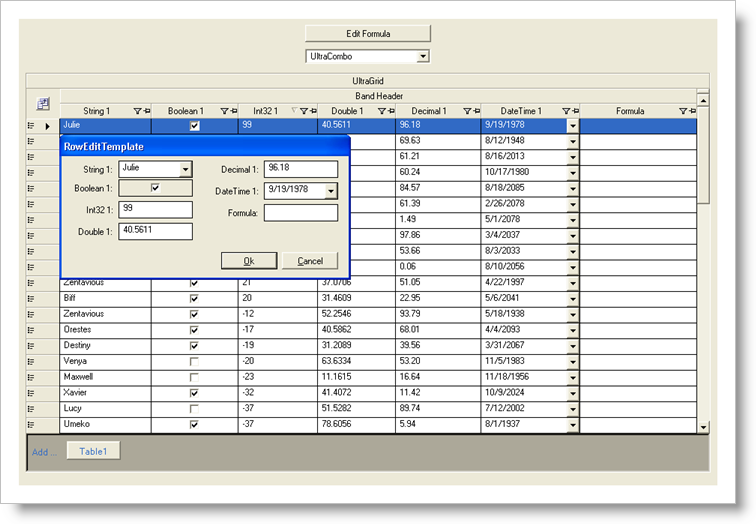Viewport: 756px width, 524px height.
Task: Click the filter icon in Formula header
Action: point(683,111)
